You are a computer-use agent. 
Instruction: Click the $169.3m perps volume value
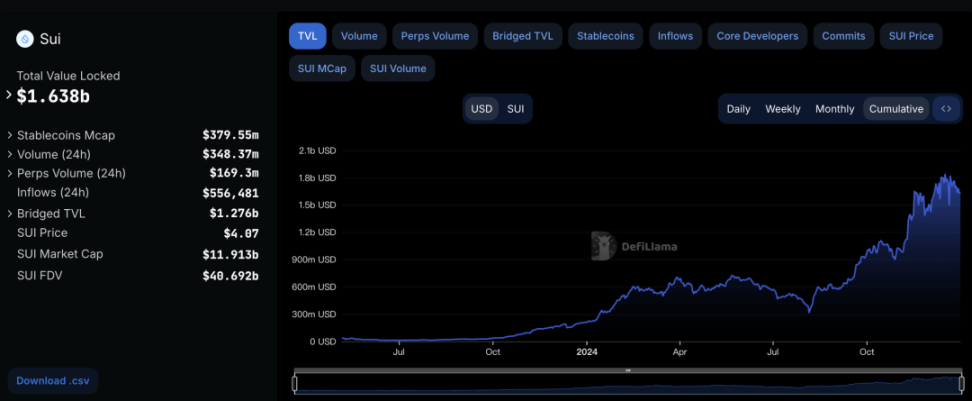234,174
